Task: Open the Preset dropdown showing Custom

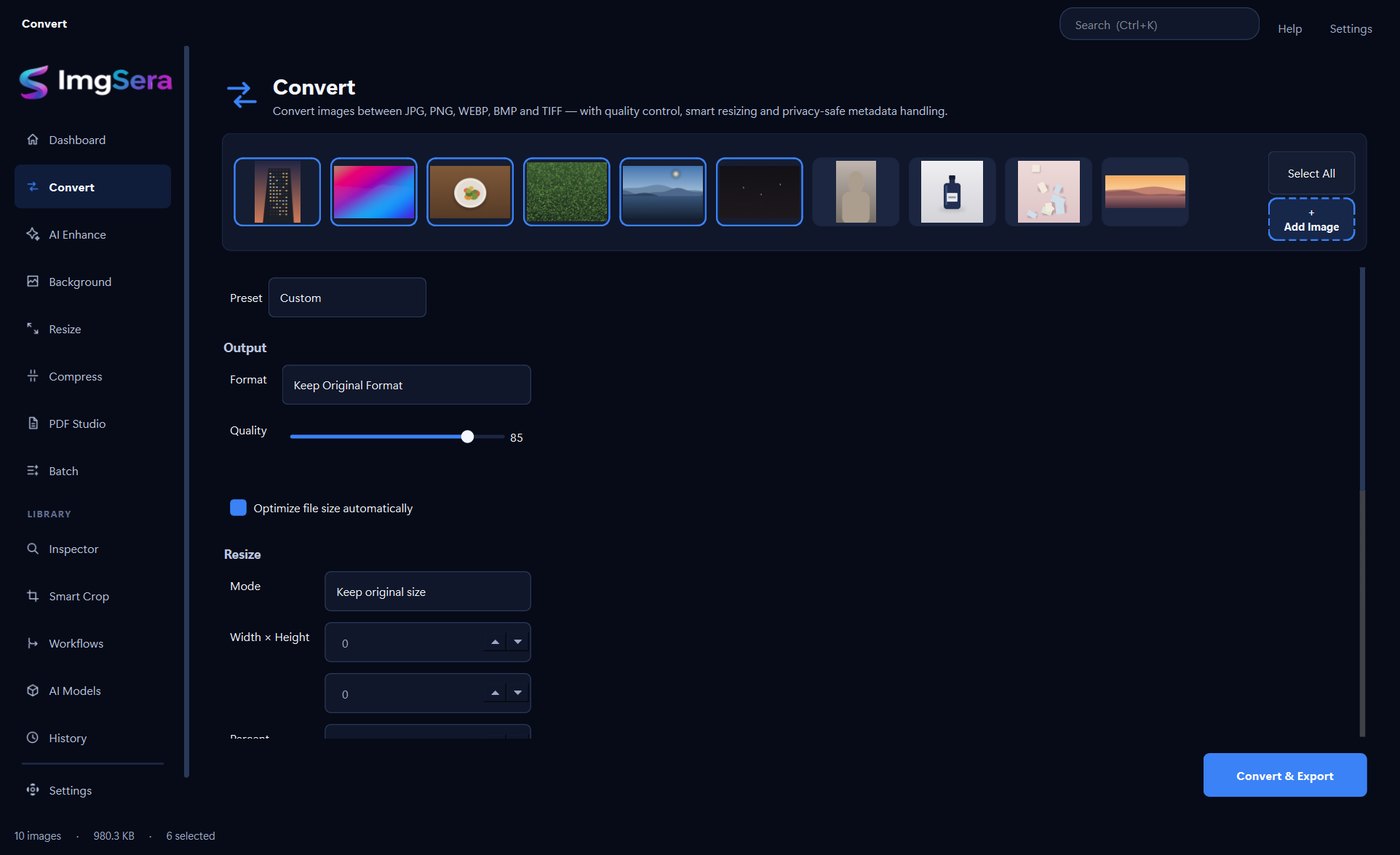Action: [x=347, y=298]
